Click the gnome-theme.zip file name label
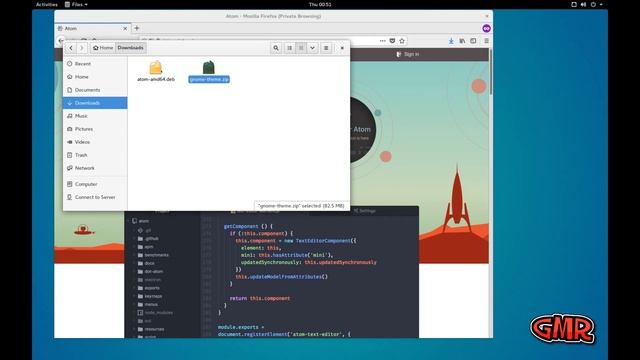Viewport: 640px width, 360px height. click(x=209, y=79)
